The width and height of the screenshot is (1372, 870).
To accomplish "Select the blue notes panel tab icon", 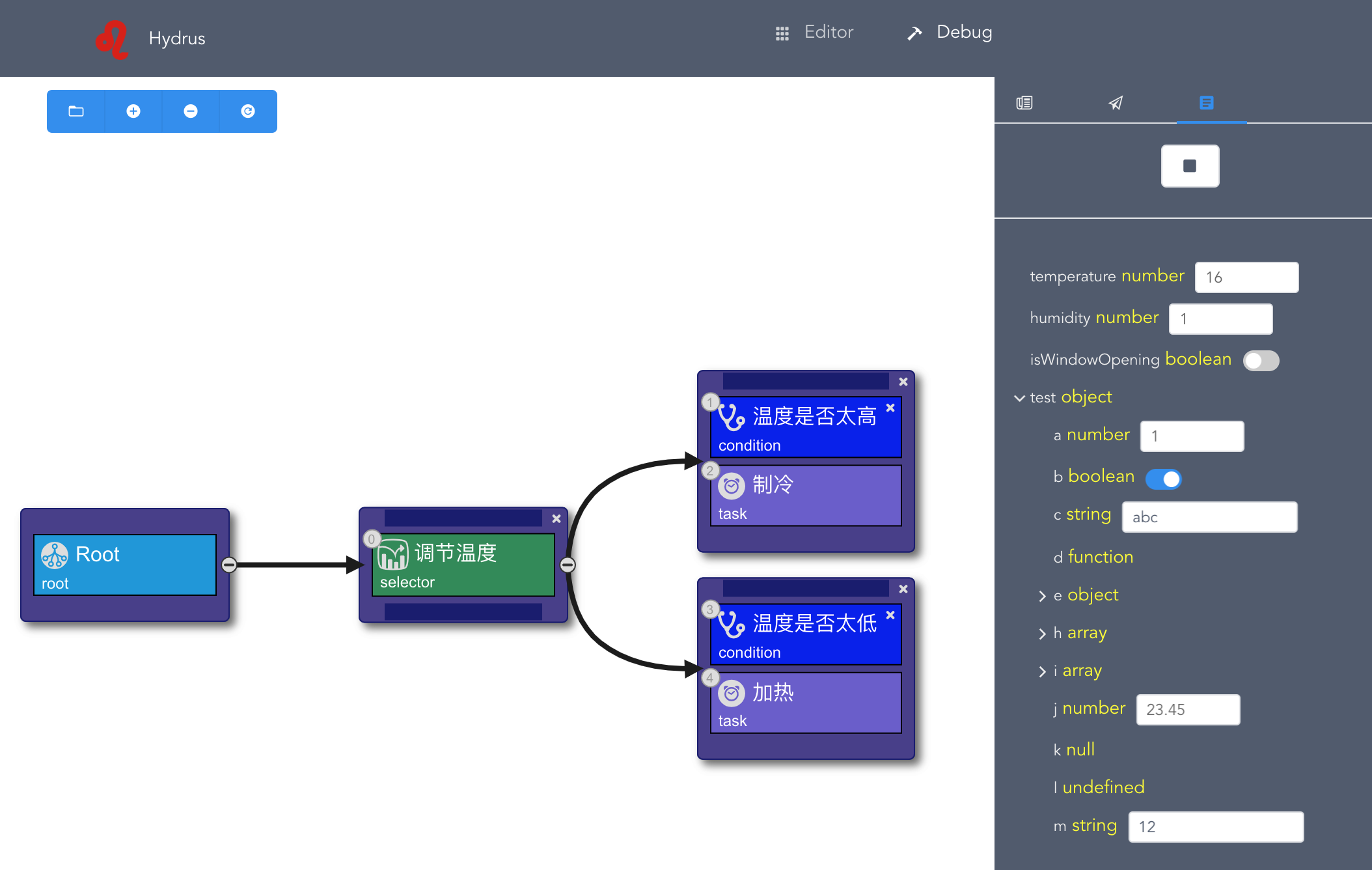I will [1206, 103].
